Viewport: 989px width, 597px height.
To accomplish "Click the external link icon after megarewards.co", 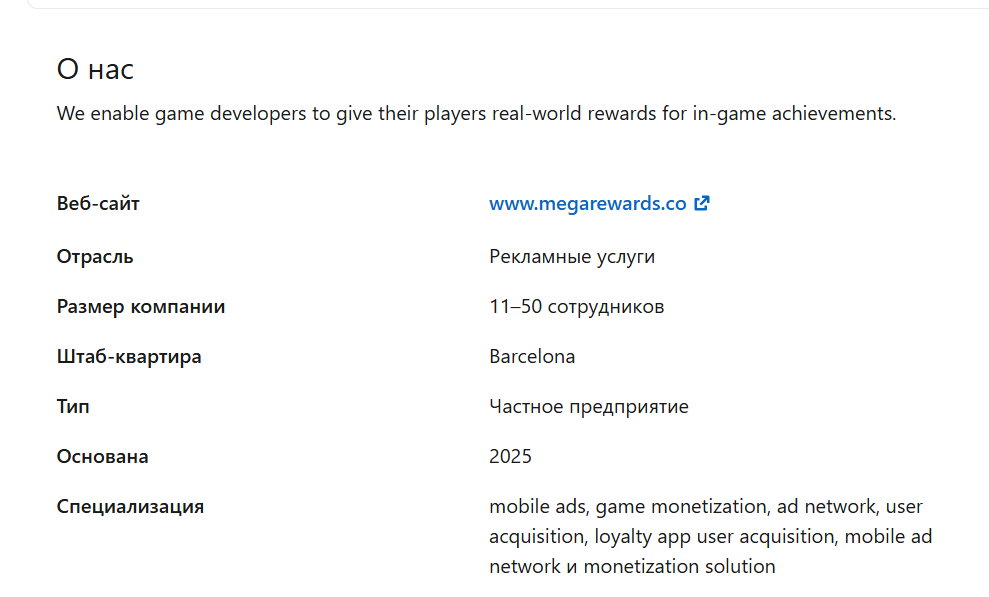I will [x=701, y=203].
